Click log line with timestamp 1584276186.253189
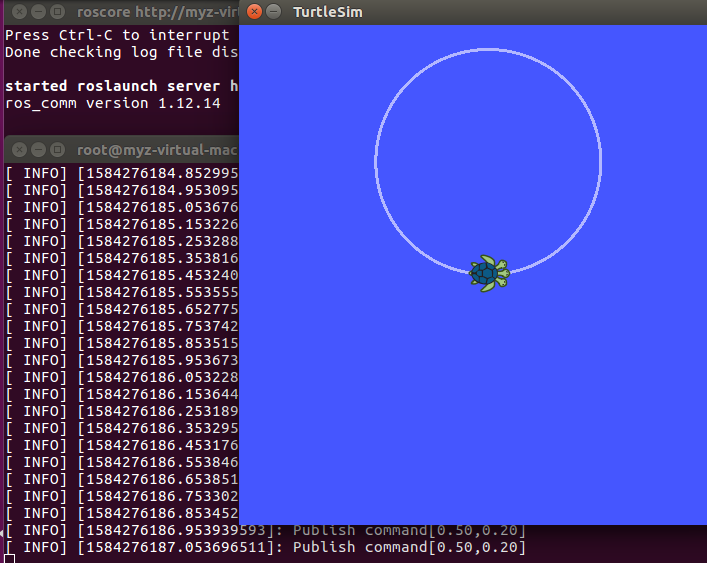Screen dimensions: 707x563 click(122, 412)
